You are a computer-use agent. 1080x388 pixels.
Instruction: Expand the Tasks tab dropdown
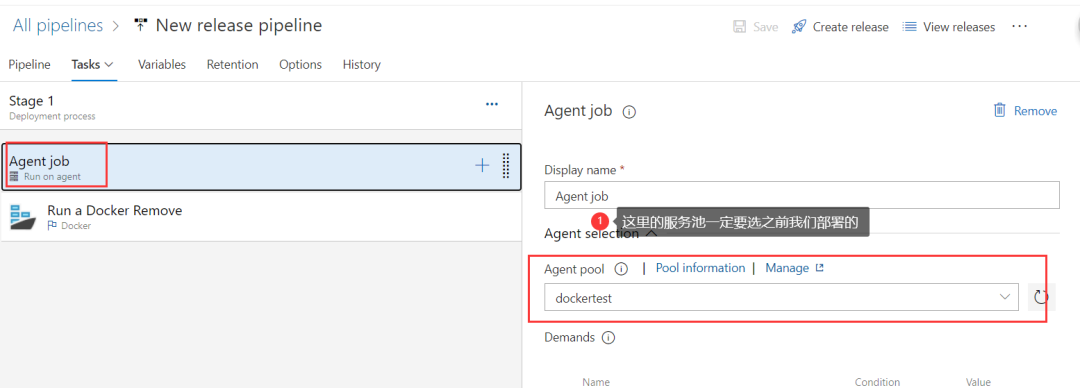[x=108, y=65]
